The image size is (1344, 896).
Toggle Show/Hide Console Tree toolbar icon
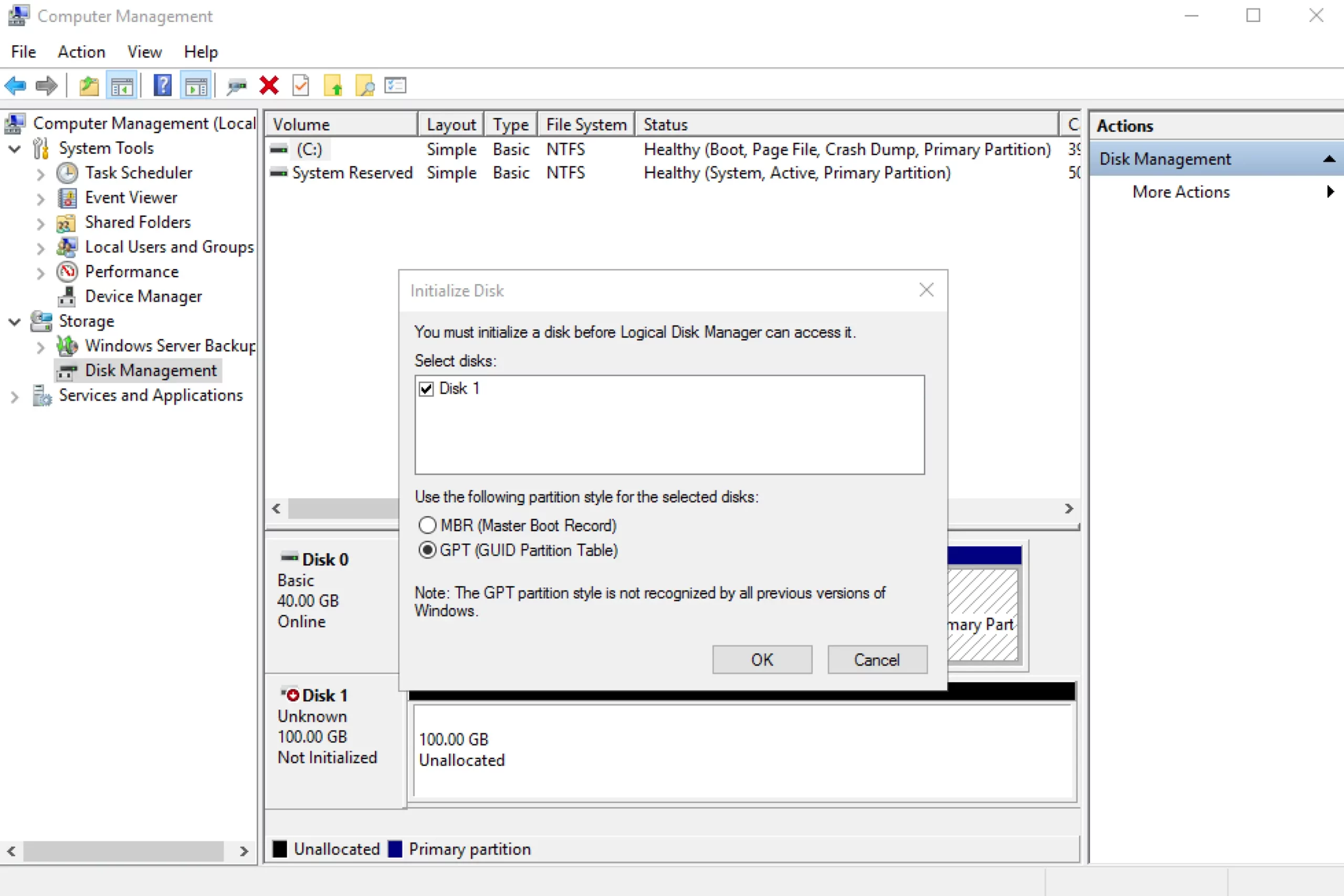(122, 86)
